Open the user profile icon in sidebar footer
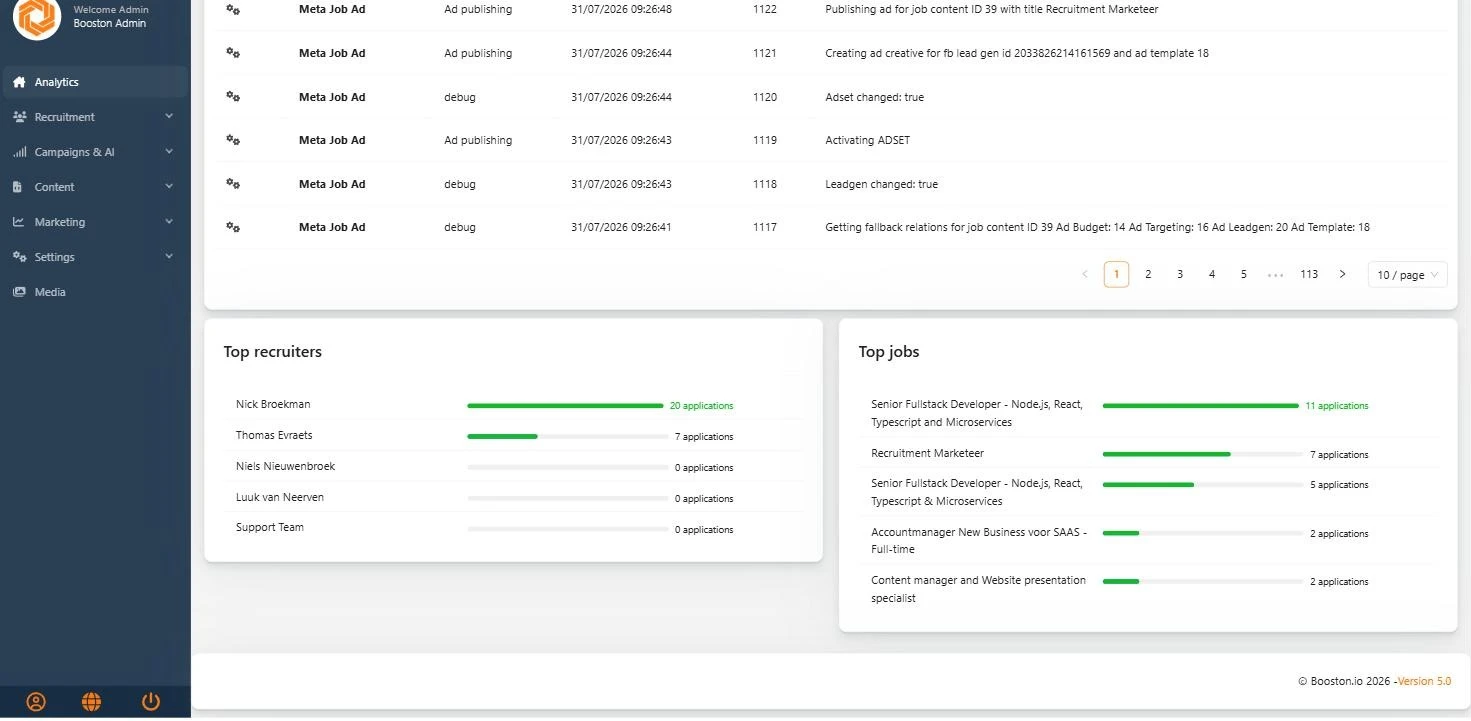The width and height of the screenshot is (1471, 721). tap(36, 702)
